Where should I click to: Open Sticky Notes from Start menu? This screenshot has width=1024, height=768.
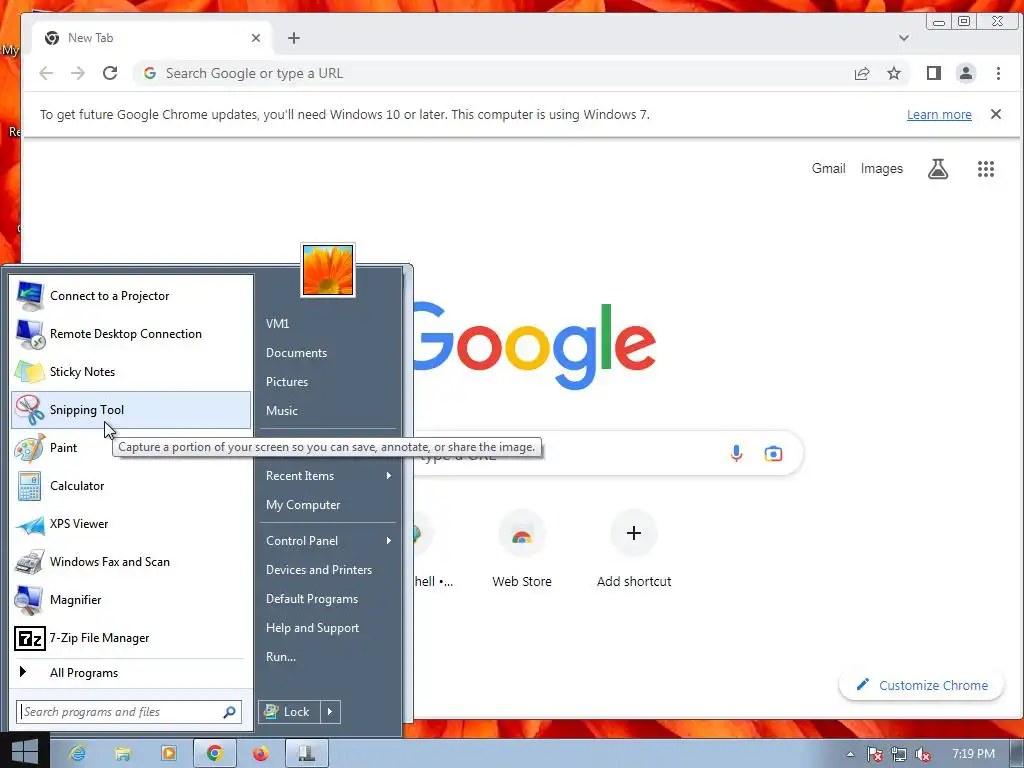131,372
